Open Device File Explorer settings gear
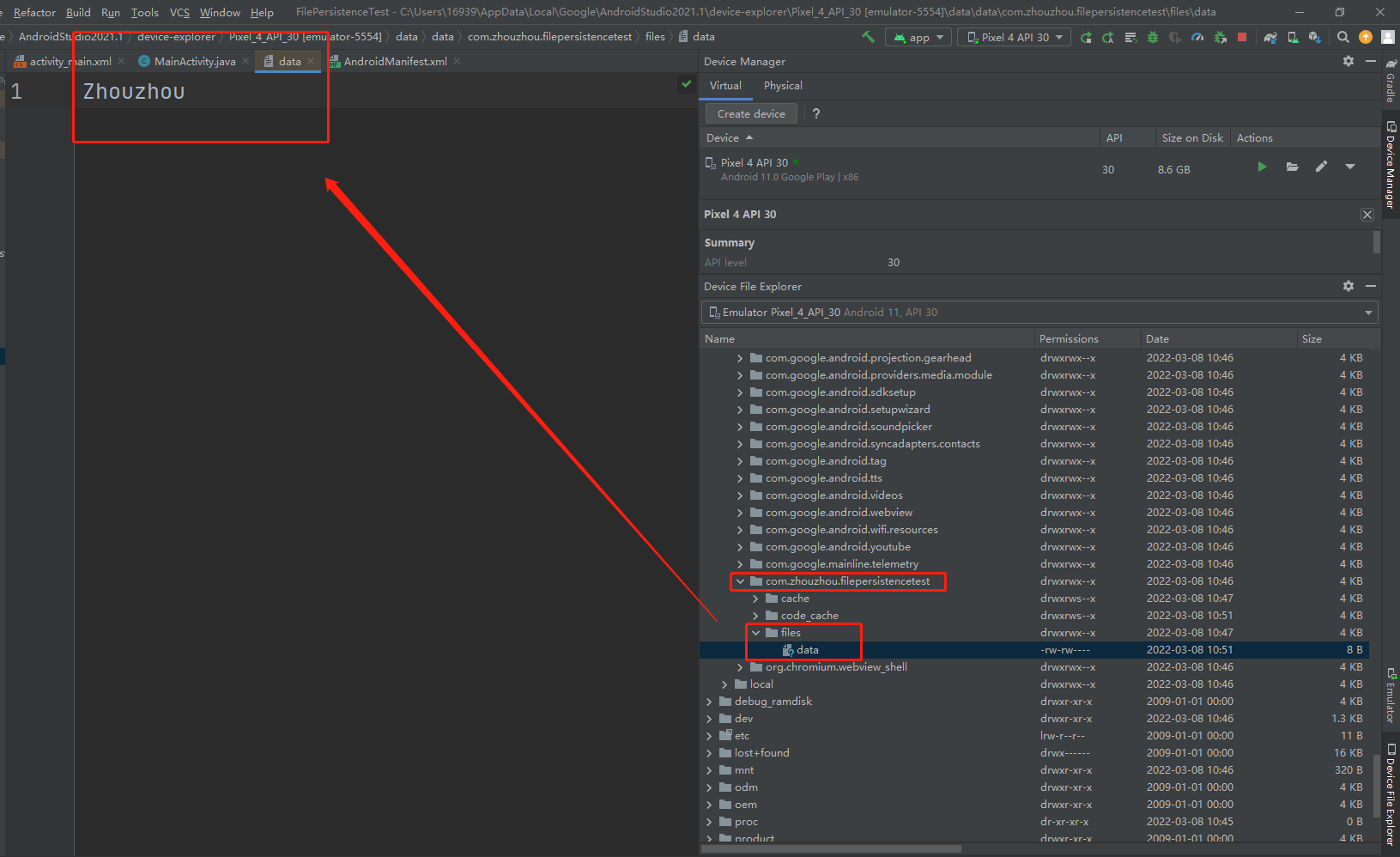This screenshot has height=857, width=1400. pyautogui.click(x=1348, y=286)
